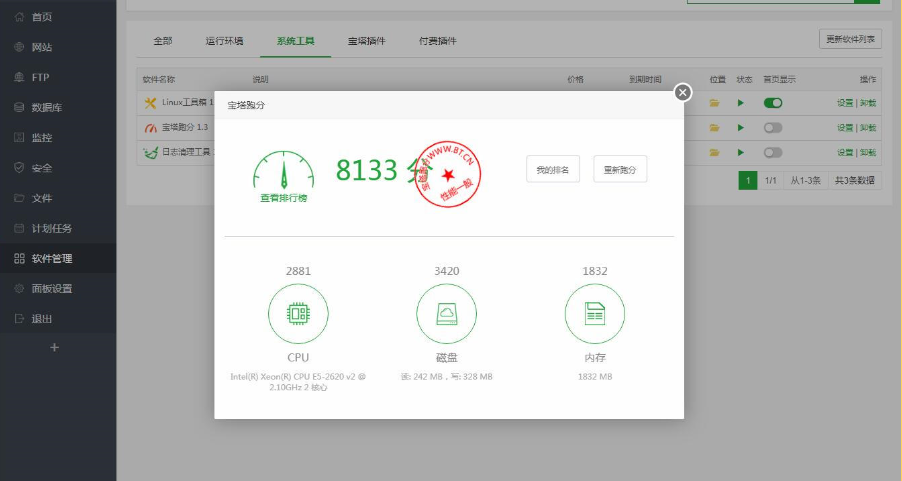Click the 软件名称 column header

[159, 79]
